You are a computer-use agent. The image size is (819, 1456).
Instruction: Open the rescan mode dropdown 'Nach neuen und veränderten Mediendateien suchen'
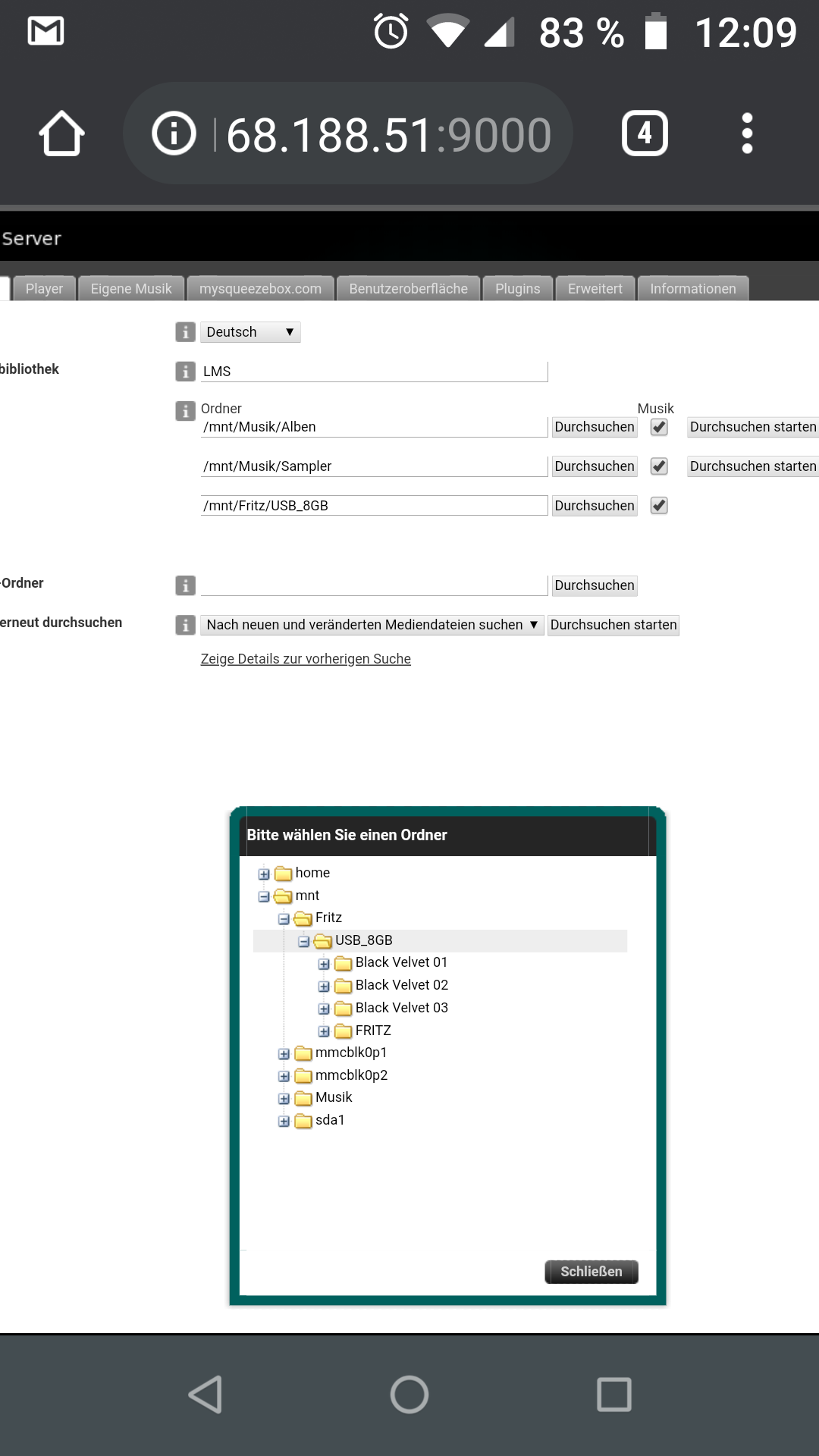coord(372,625)
